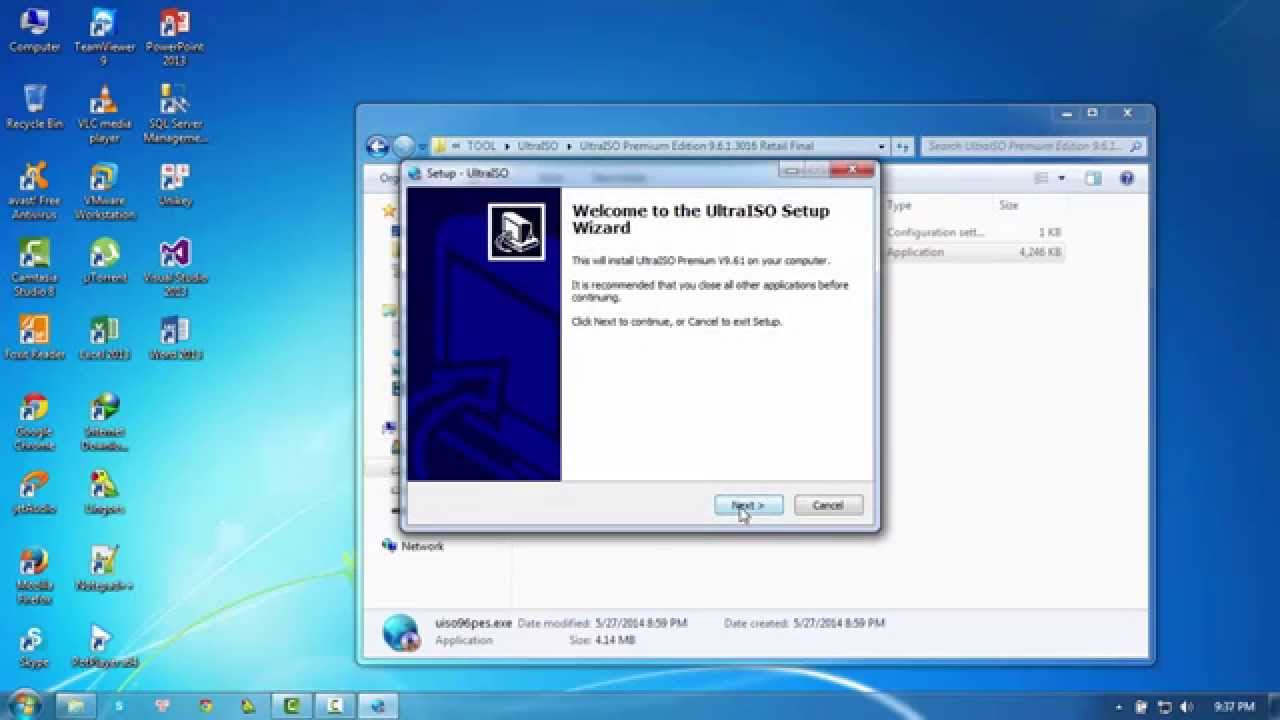Click Next in the UltraISO Setup wizard
The width and height of the screenshot is (1280, 720).
pyautogui.click(x=748, y=505)
